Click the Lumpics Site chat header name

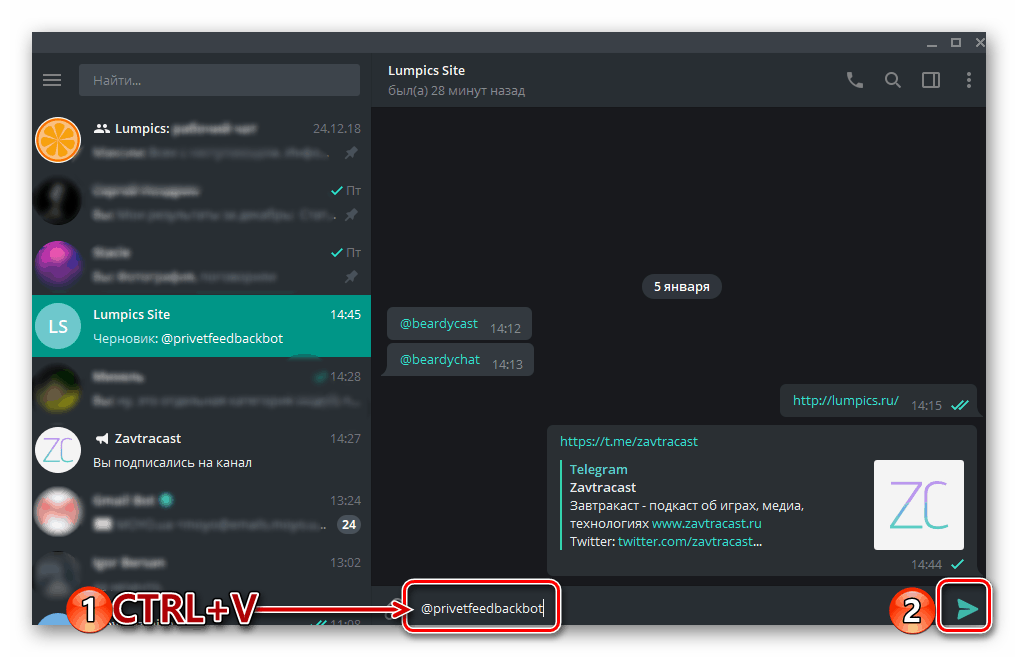427,70
